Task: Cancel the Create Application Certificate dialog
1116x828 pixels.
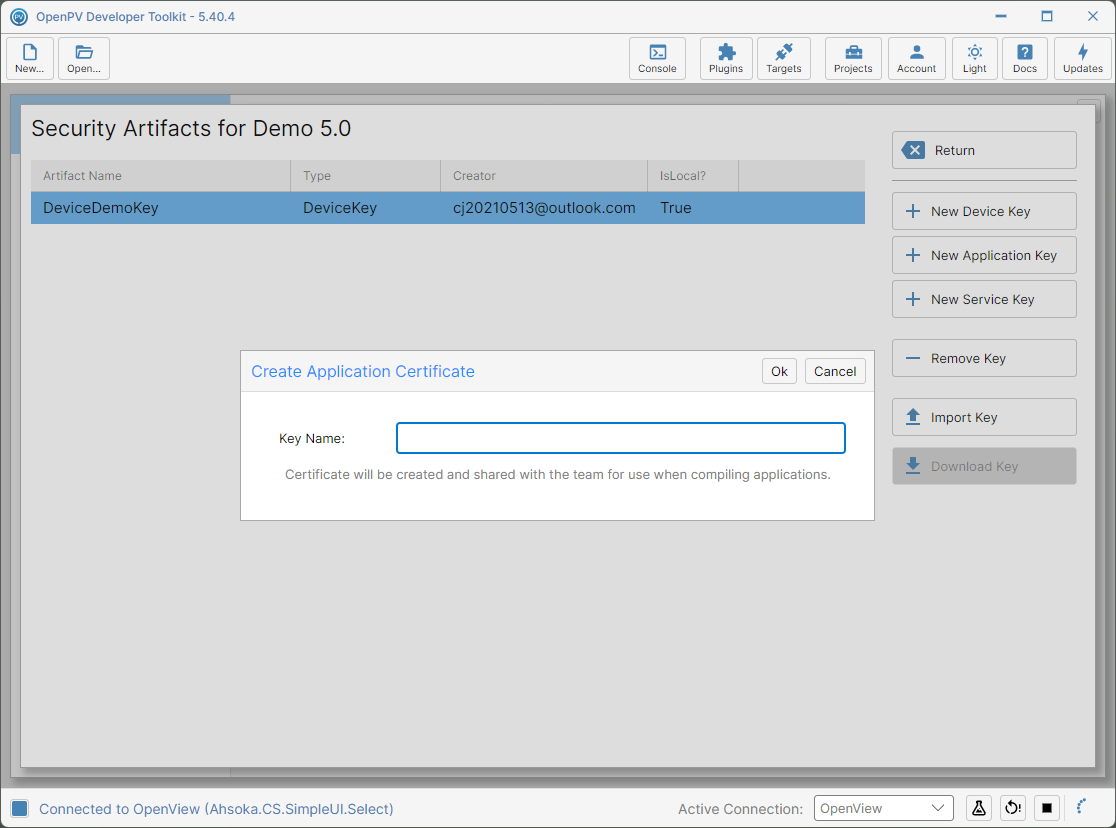Action: 835,371
